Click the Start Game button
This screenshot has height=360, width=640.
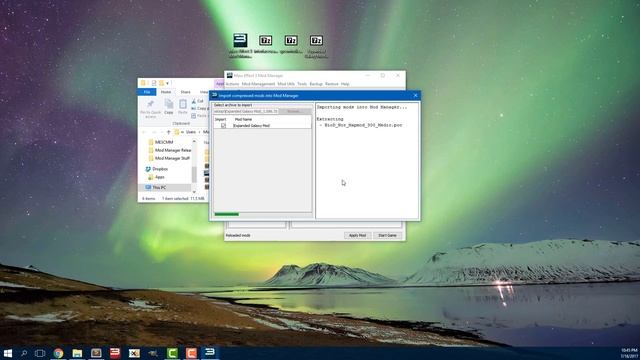(387, 236)
